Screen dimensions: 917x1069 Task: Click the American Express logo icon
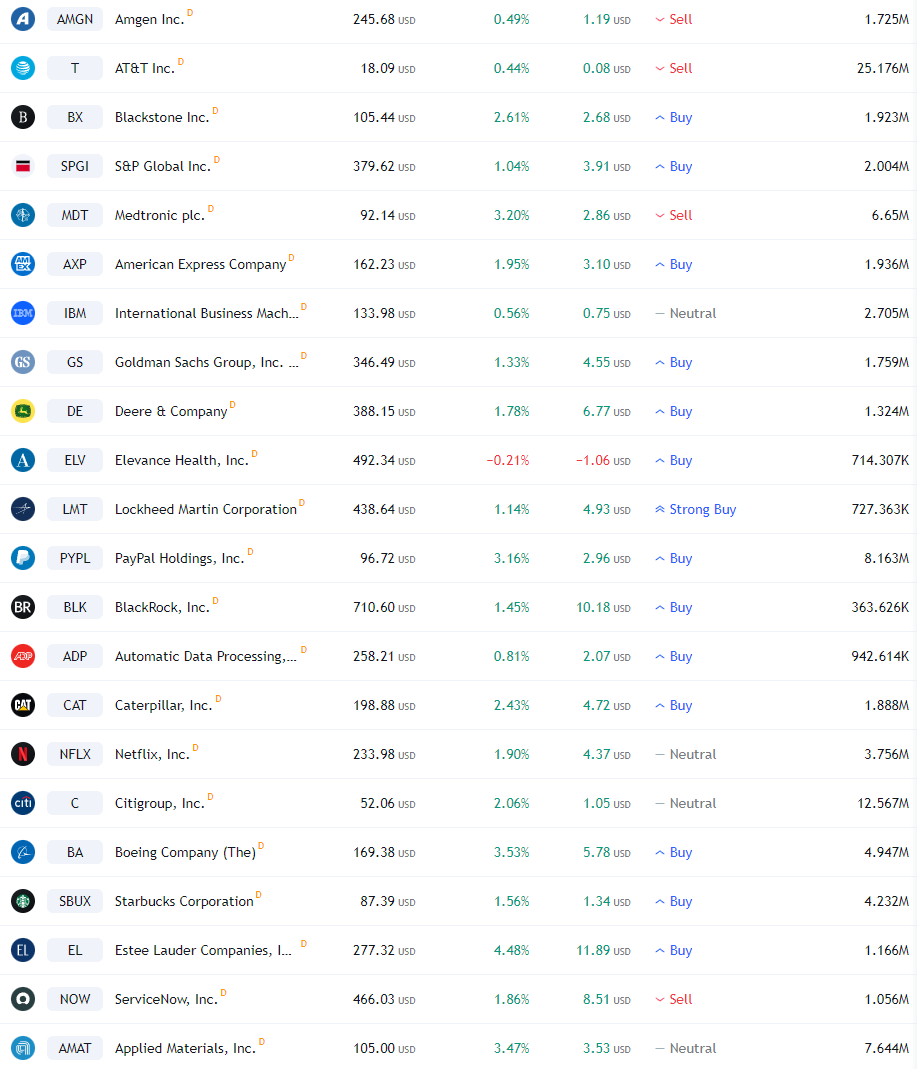[x=22, y=265]
